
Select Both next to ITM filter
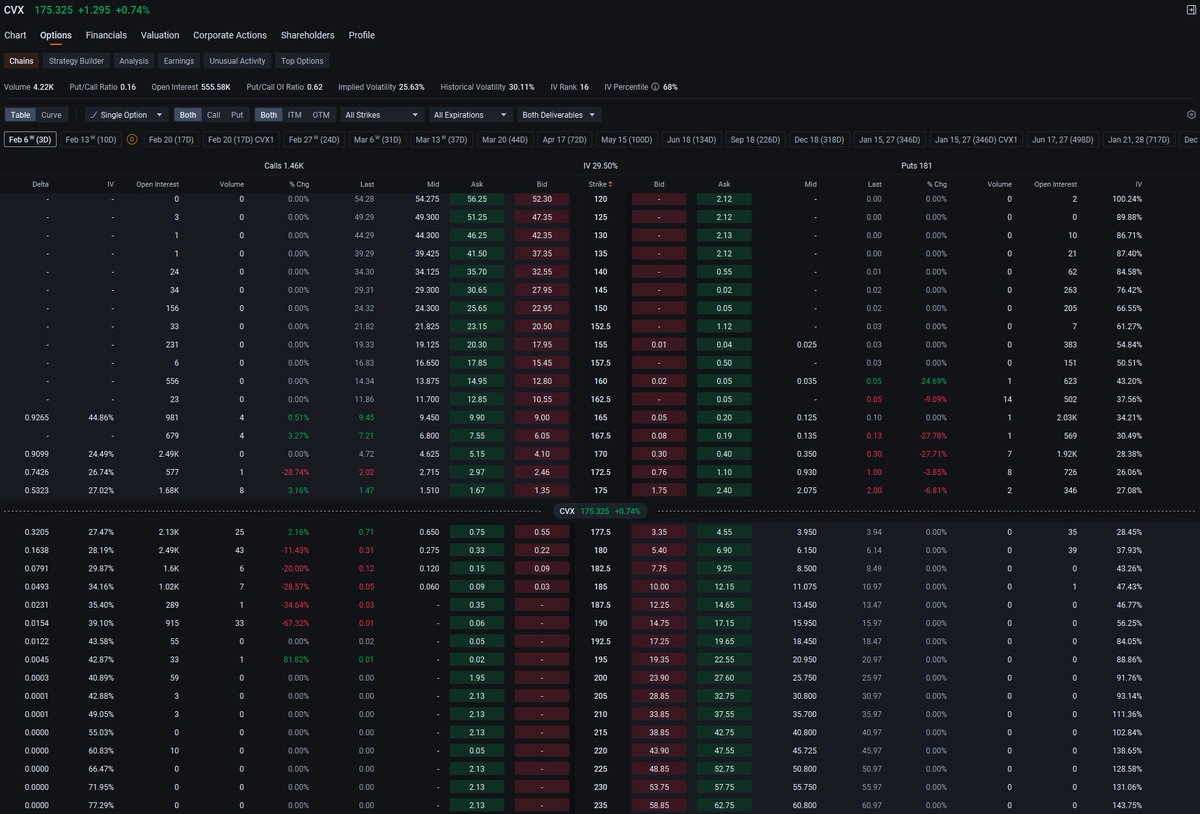(269, 115)
